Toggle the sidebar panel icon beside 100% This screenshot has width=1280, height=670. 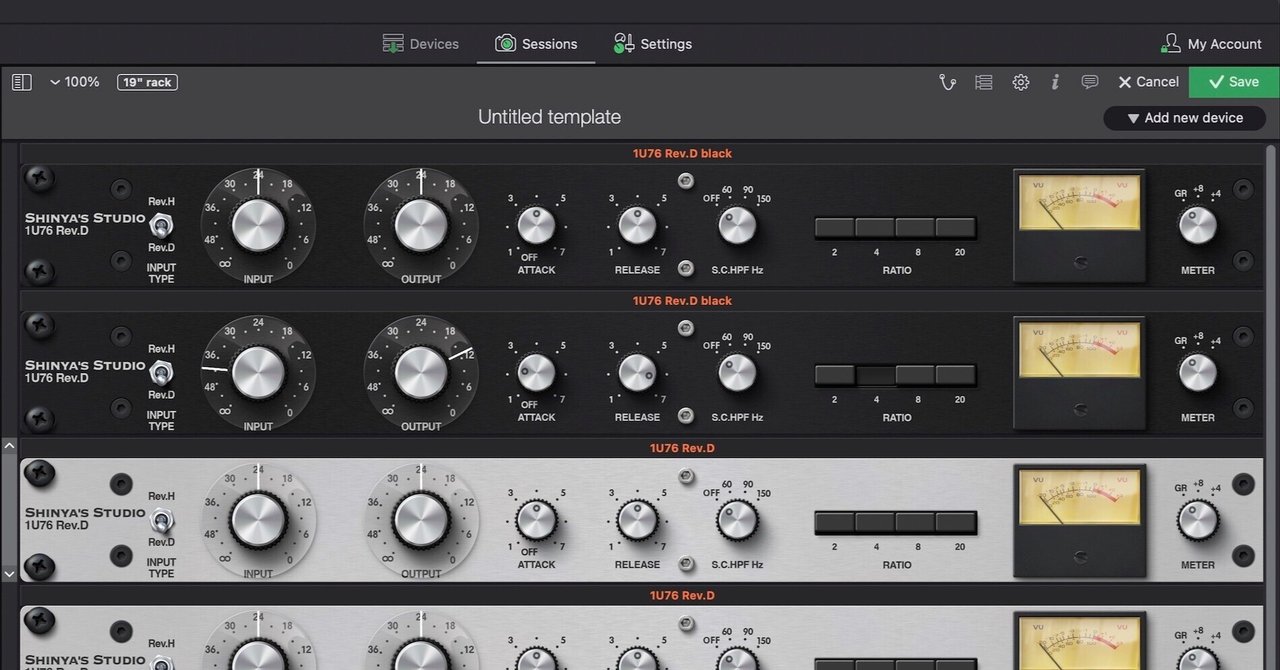22,82
